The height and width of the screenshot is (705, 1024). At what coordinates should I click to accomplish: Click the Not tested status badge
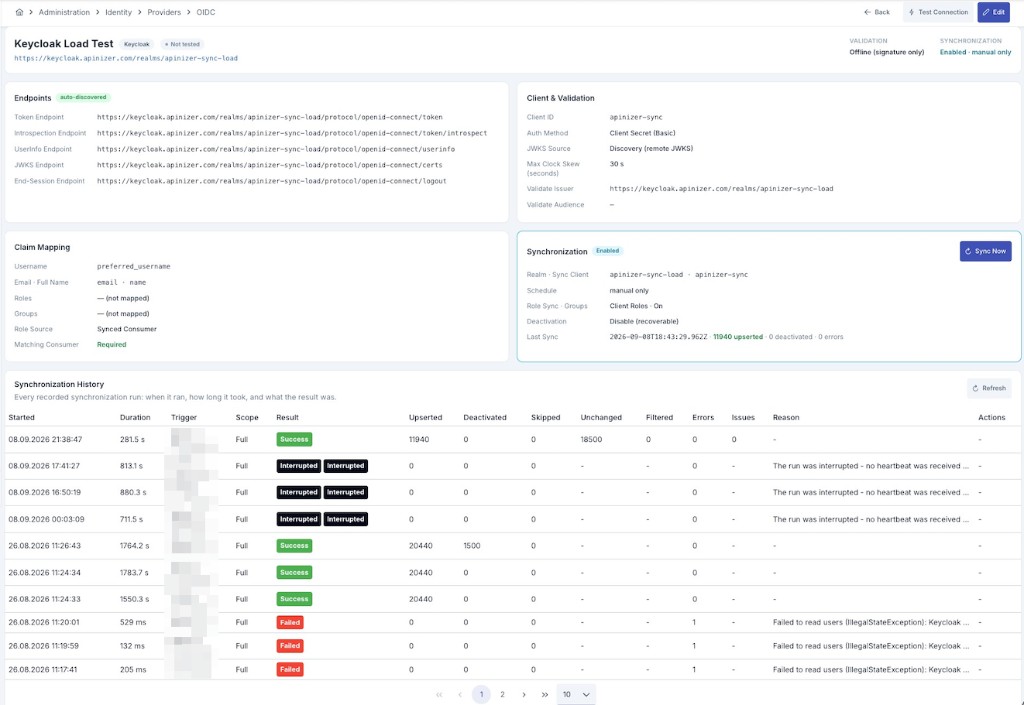click(x=182, y=44)
